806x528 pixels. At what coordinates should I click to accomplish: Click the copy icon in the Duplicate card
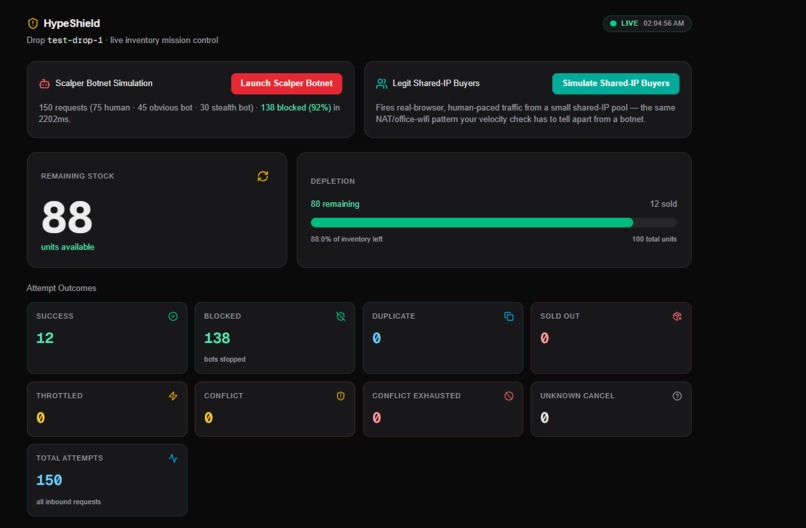509,316
